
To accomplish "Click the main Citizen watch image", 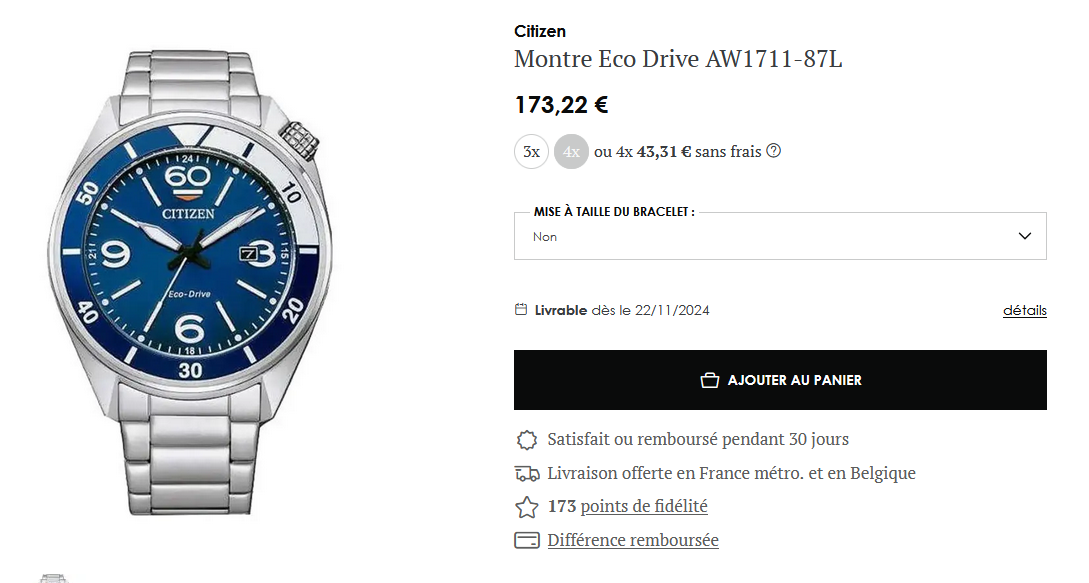I will click(x=190, y=282).
